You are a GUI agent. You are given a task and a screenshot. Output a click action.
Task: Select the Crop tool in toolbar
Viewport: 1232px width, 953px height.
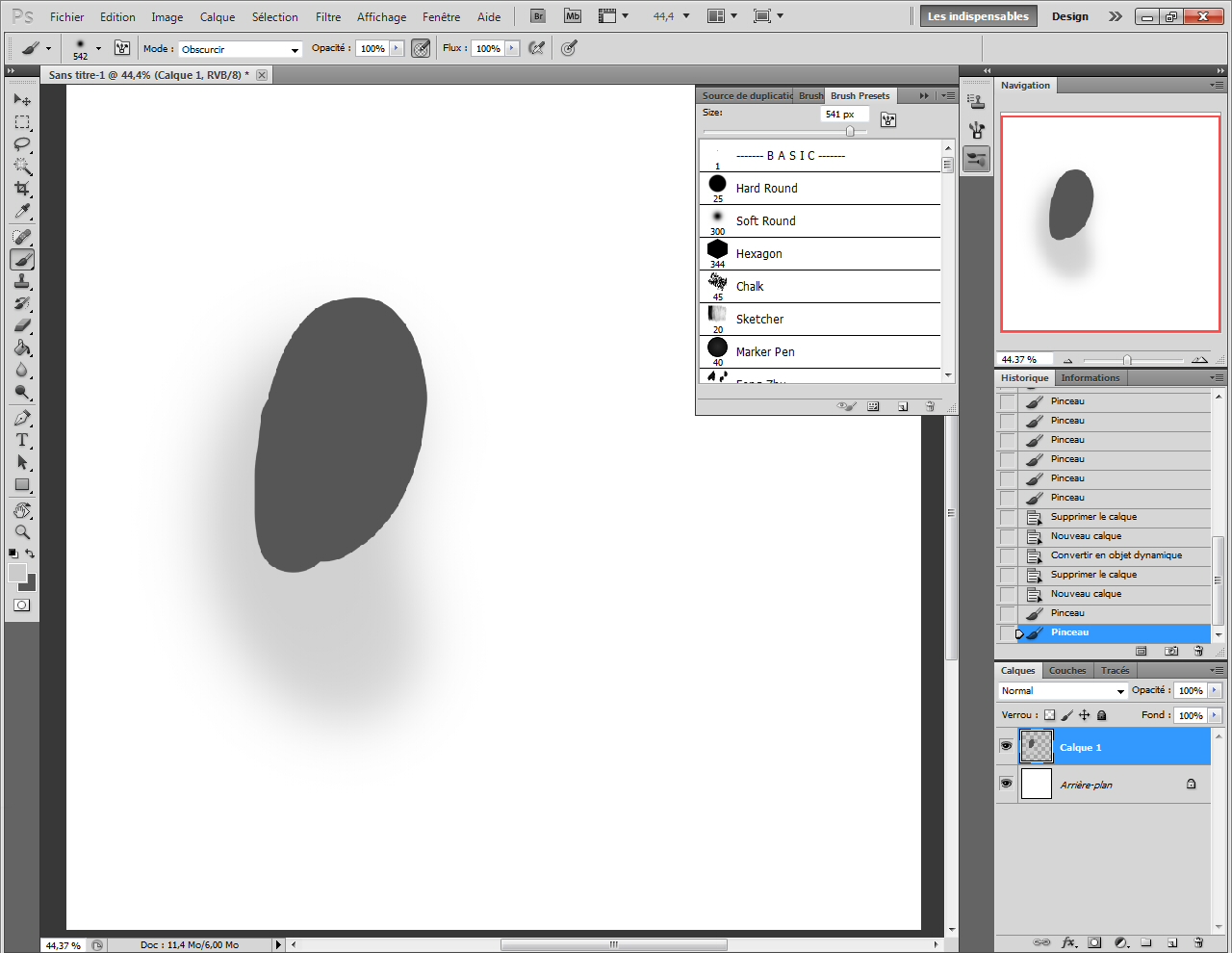22,189
